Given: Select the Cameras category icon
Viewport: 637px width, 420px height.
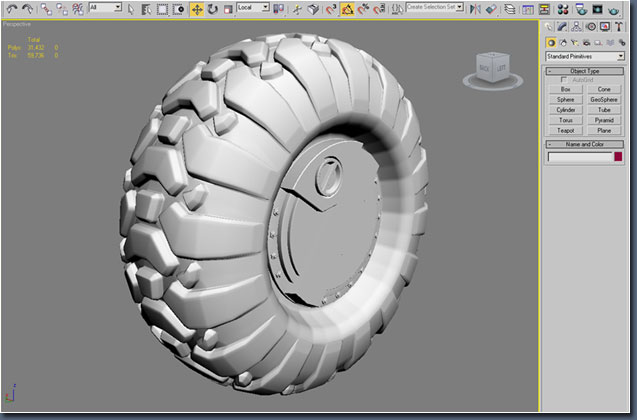Looking at the screenshot, I should point(586,43).
